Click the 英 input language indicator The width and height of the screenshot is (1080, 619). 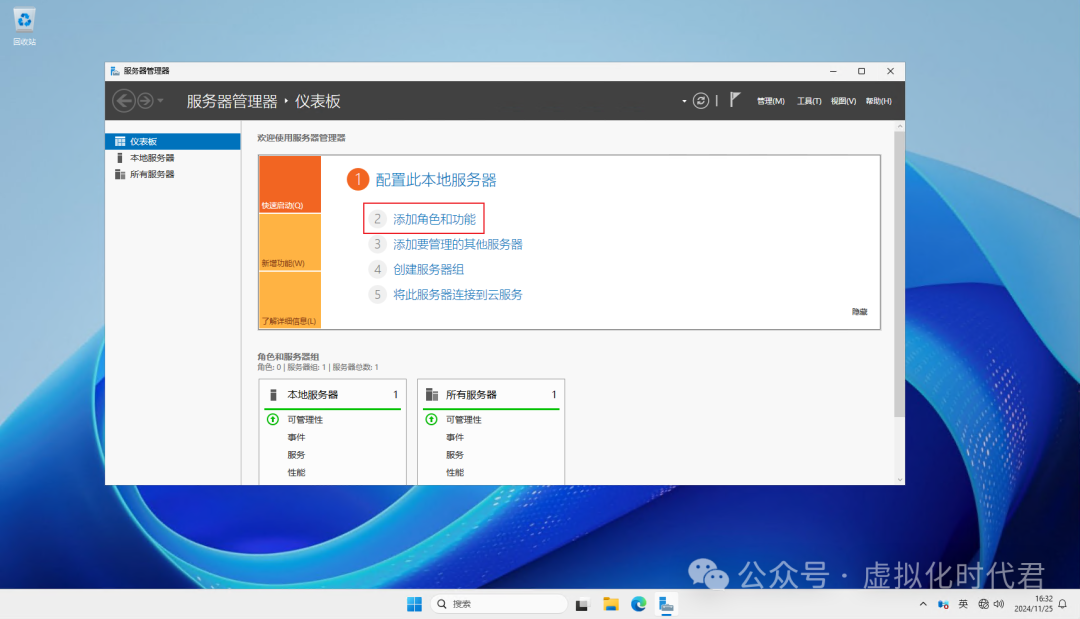tap(963, 604)
